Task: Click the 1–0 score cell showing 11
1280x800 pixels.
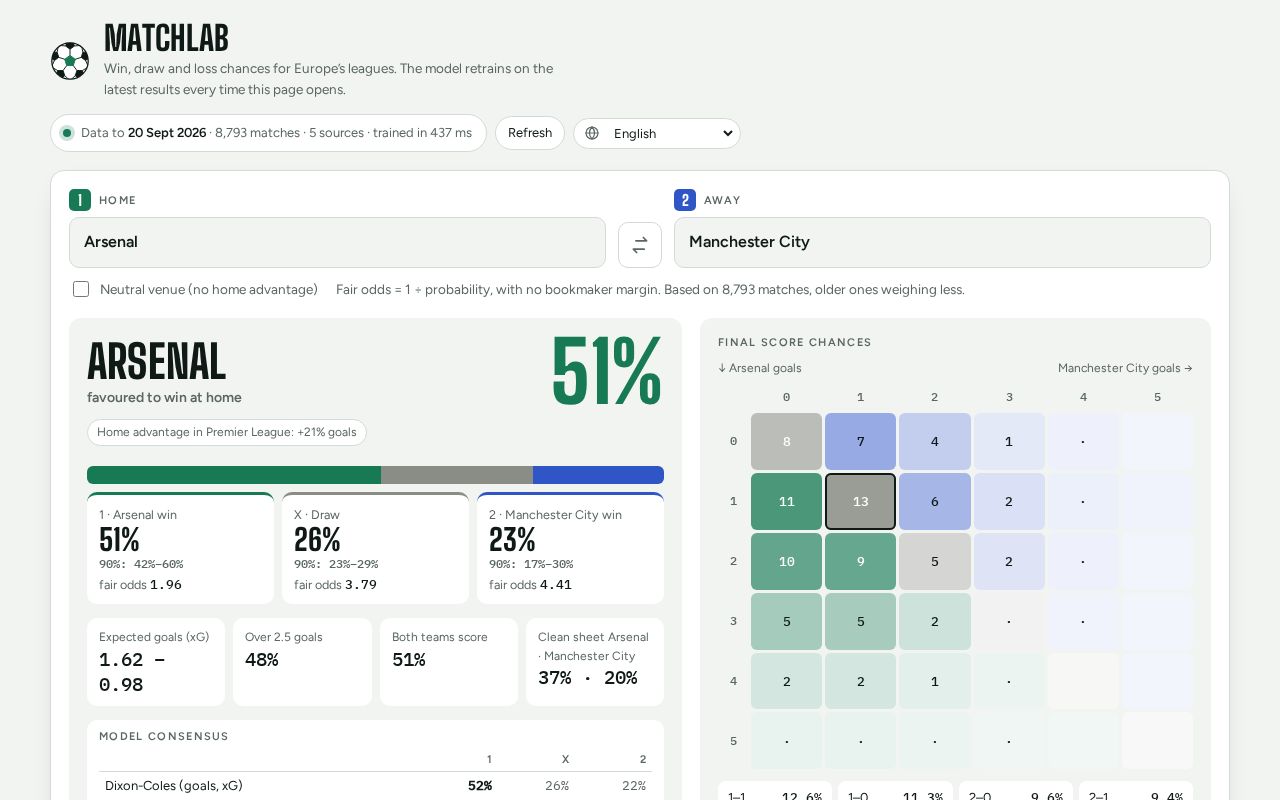Action: [x=786, y=501]
